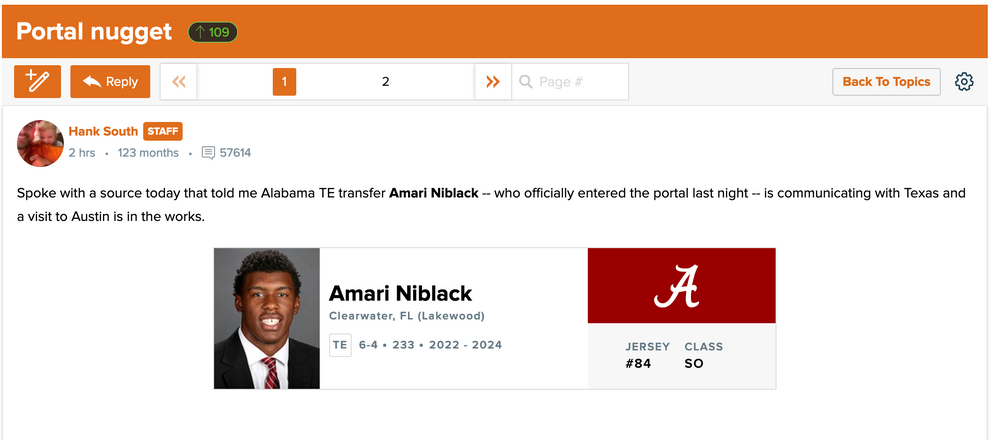Click the TE position tag

coord(340,345)
